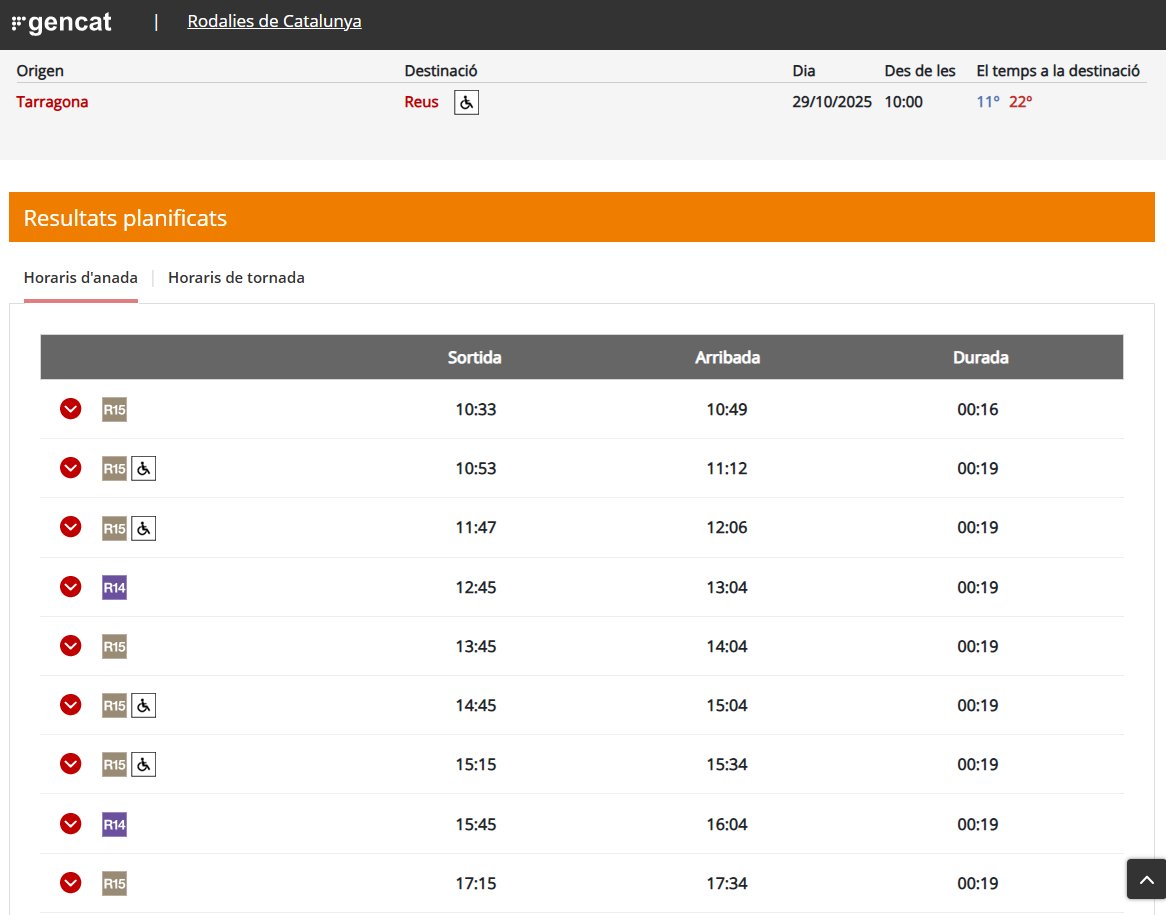
Task: Click the R14 line badge for 12:45 train
Action: click(115, 588)
